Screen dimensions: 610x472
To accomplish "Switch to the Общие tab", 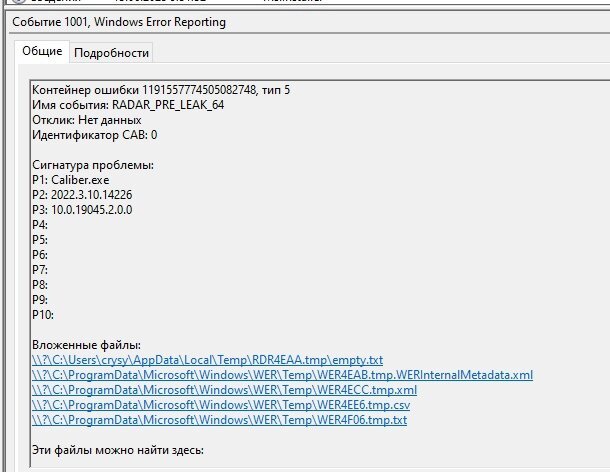I will 41,51.
